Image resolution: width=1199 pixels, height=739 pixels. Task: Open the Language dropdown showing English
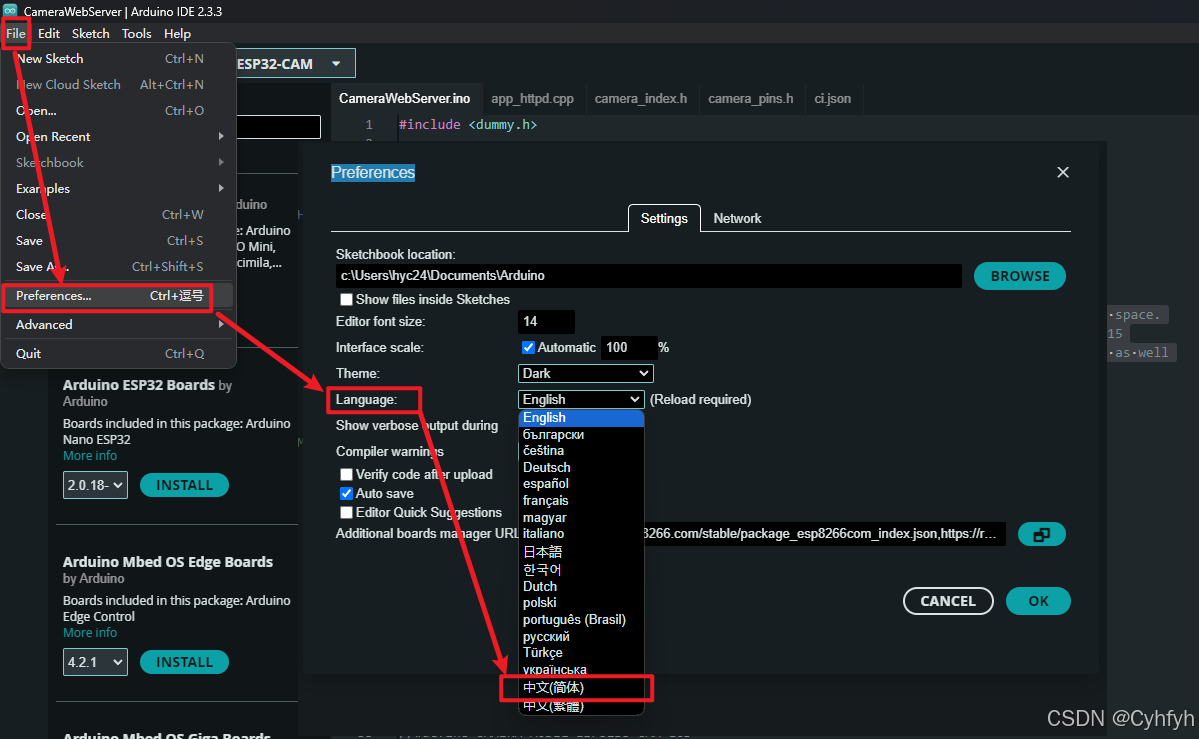[x=581, y=399]
